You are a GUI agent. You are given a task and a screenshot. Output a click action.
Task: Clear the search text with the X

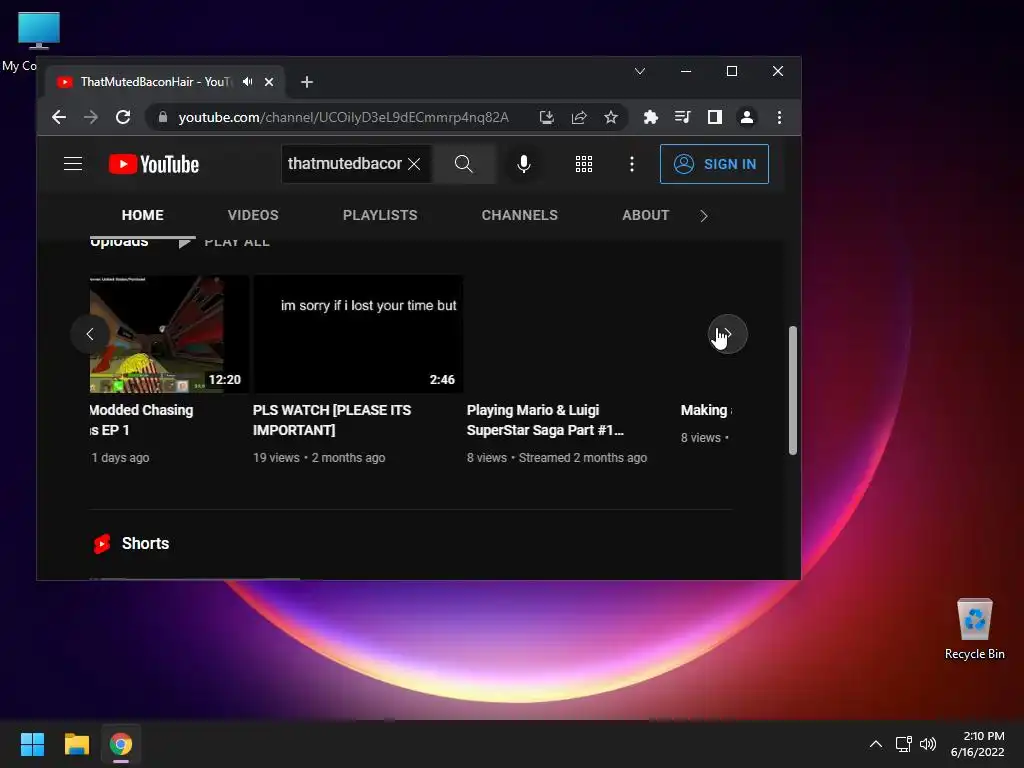(414, 164)
